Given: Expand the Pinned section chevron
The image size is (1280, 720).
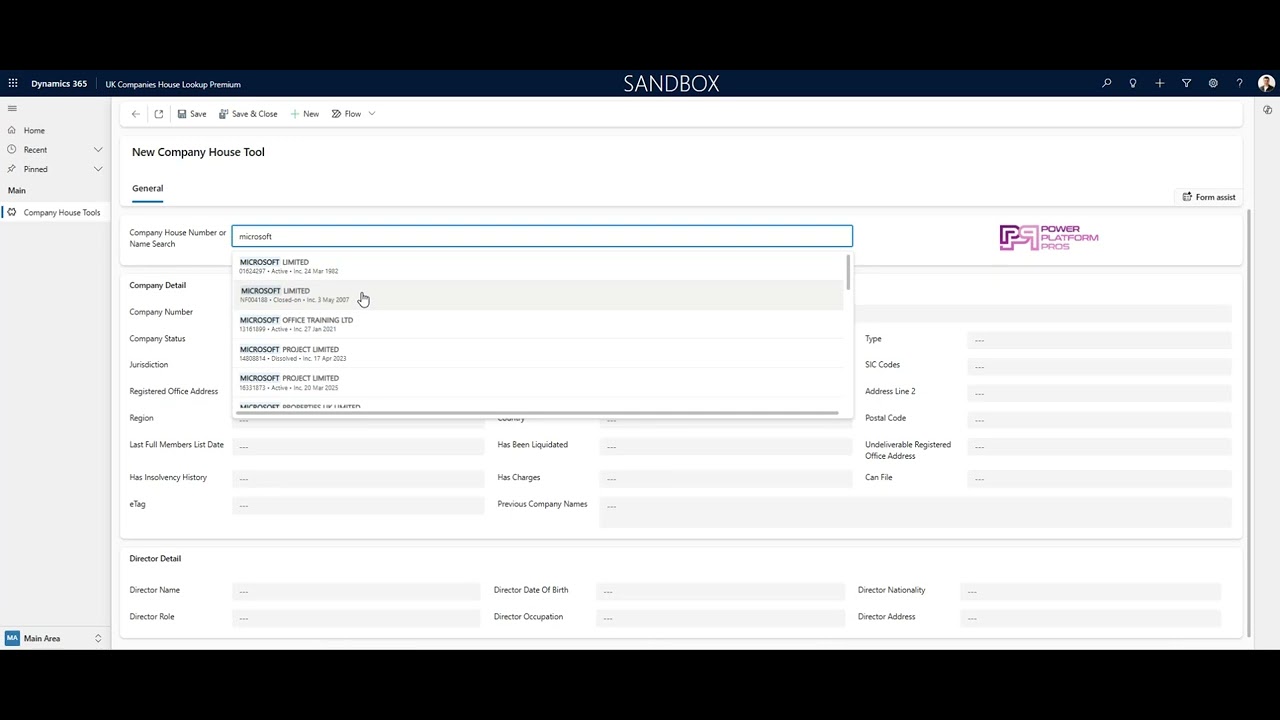Looking at the screenshot, I should pyautogui.click(x=98, y=169).
